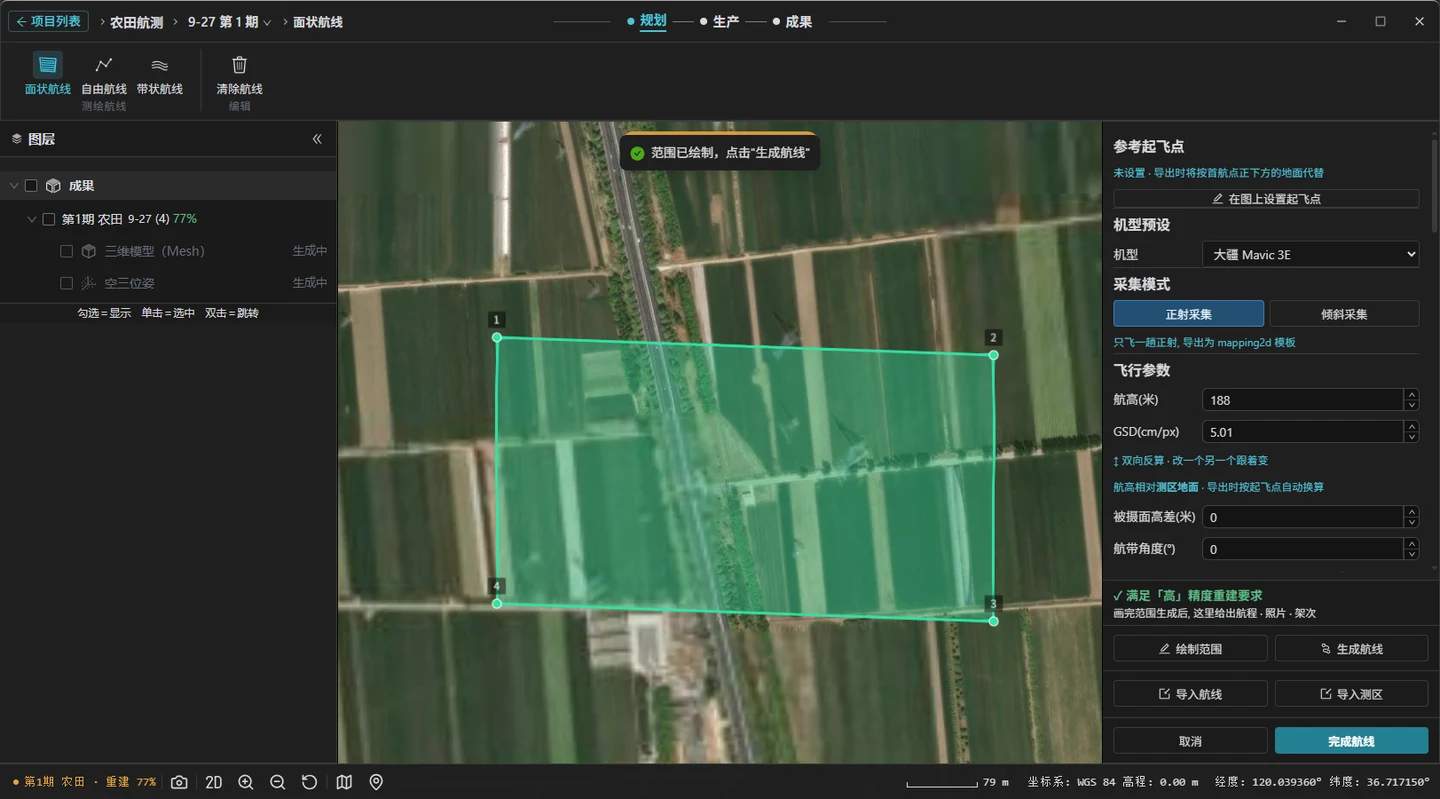The height and width of the screenshot is (799, 1440).
Task: Toggle the 2D view mode button
Action: 213,782
